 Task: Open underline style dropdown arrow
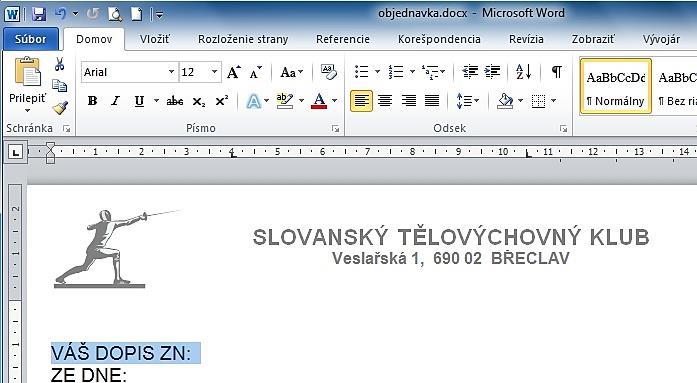click(x=156, y=101)
